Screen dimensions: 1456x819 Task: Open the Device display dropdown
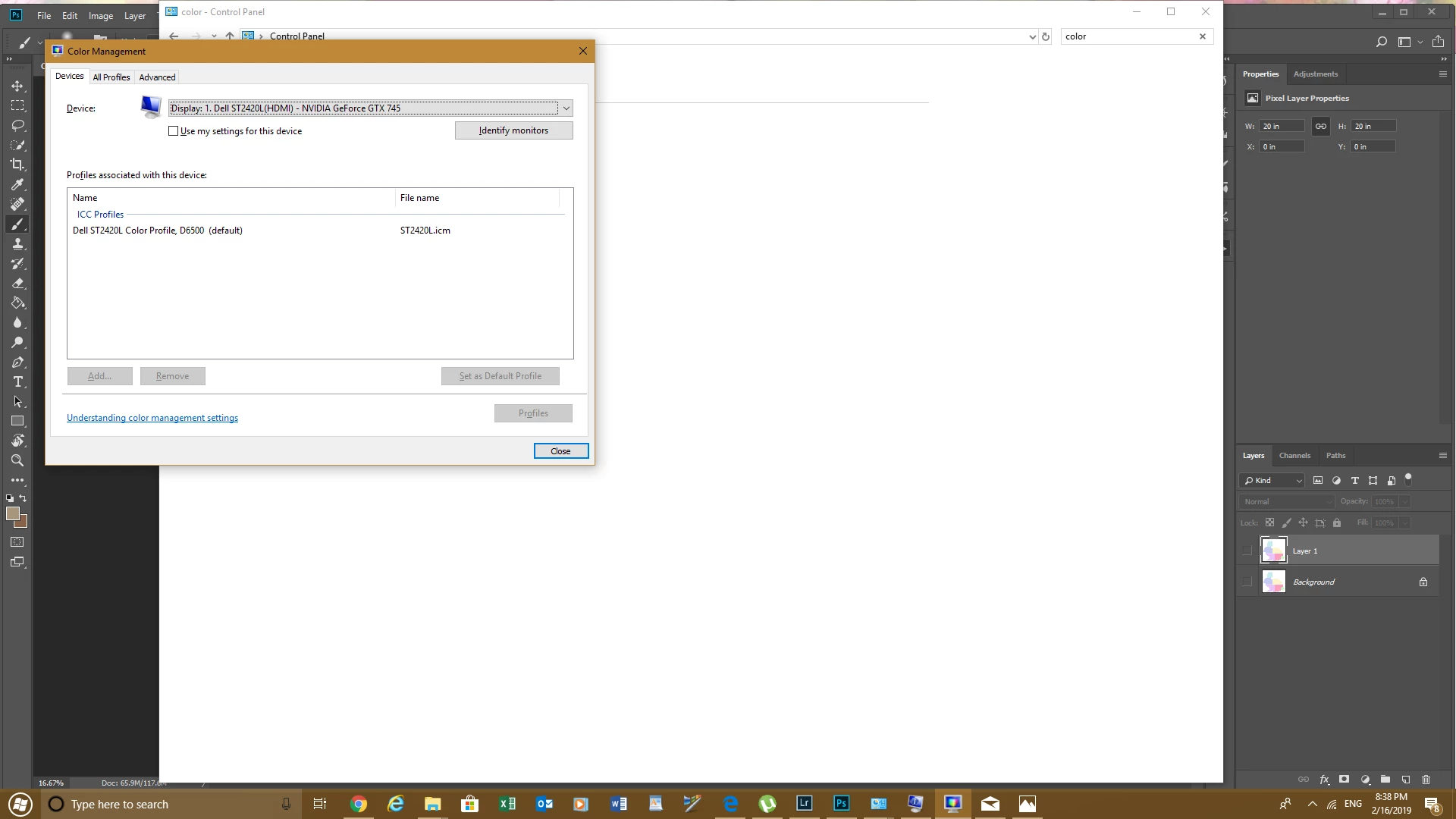point(566,108)
